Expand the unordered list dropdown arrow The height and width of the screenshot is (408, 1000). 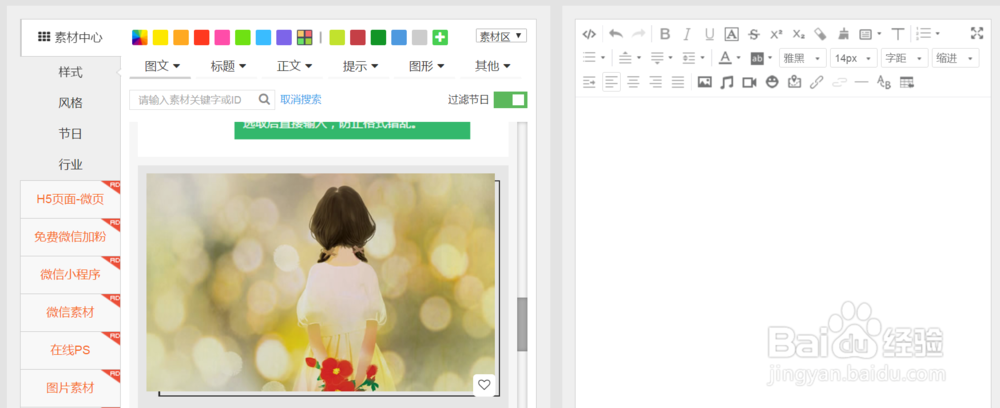[x=603, y=58]
